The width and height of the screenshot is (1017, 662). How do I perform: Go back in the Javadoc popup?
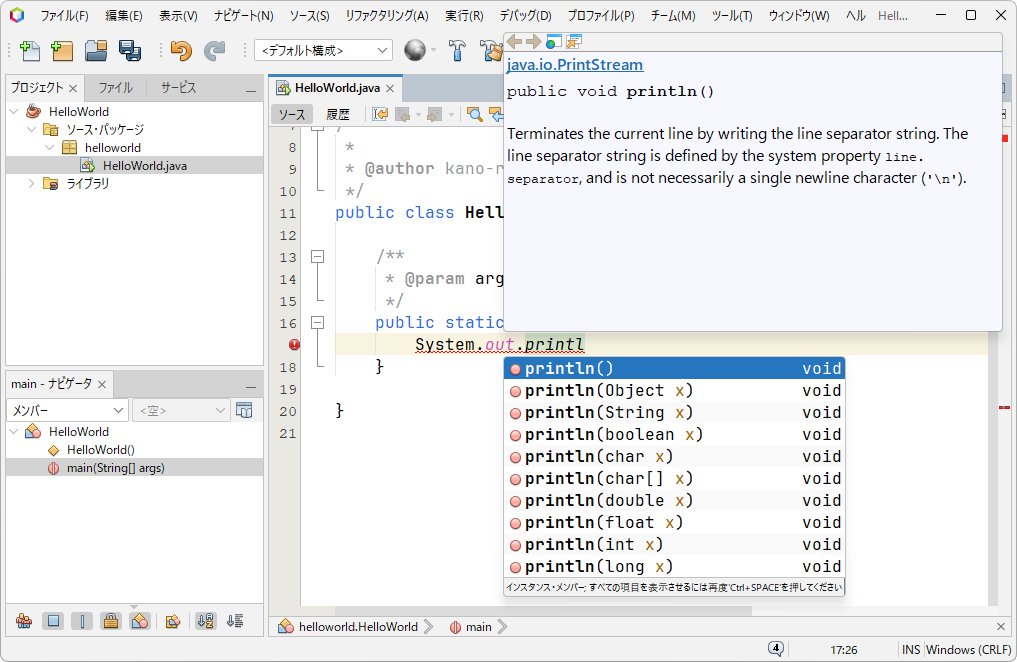[514, 42]
